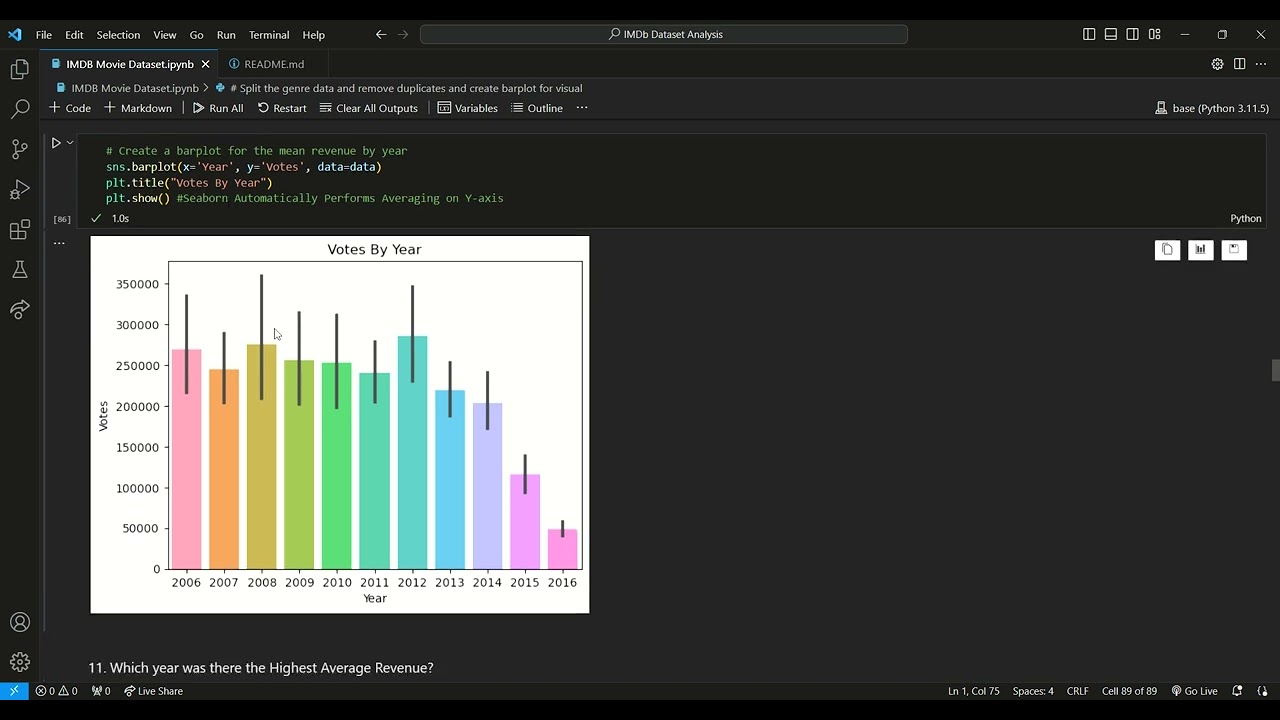Click the VS Code logo icon
This screenshot has width=1280, height=720.
click(14, 34)
